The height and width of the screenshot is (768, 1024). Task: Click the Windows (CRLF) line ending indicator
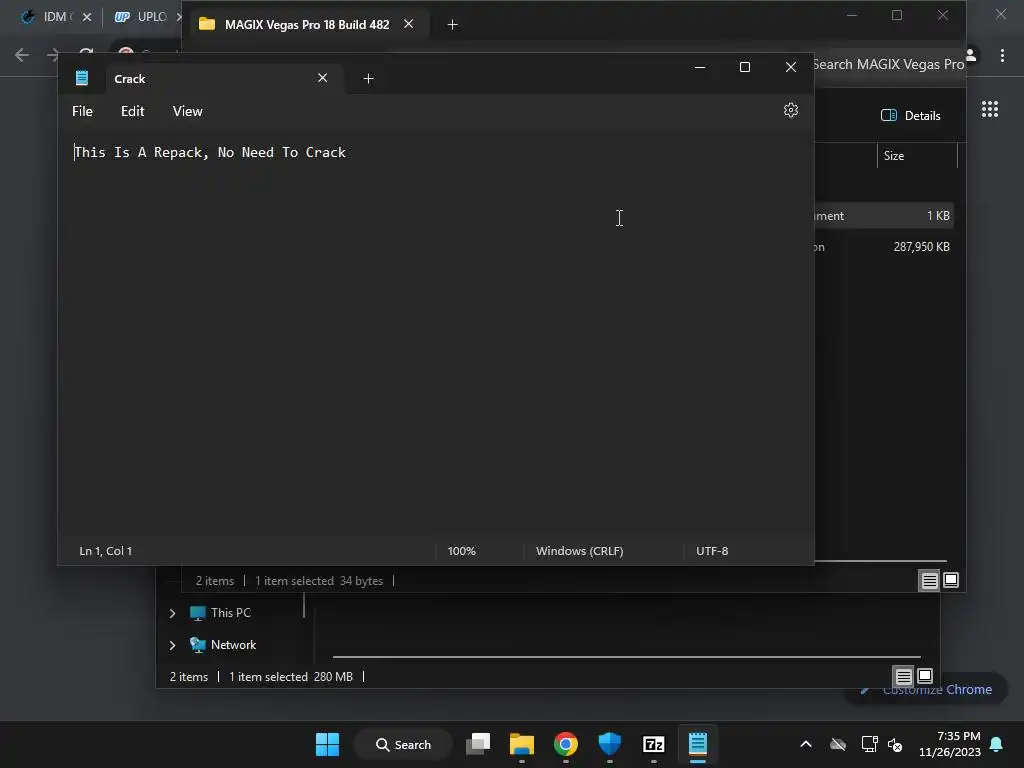[x=579, y=551]
